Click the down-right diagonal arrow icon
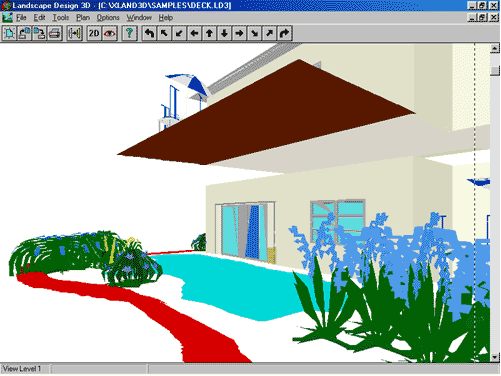The image size is (501, 376). tap(254, 33)
